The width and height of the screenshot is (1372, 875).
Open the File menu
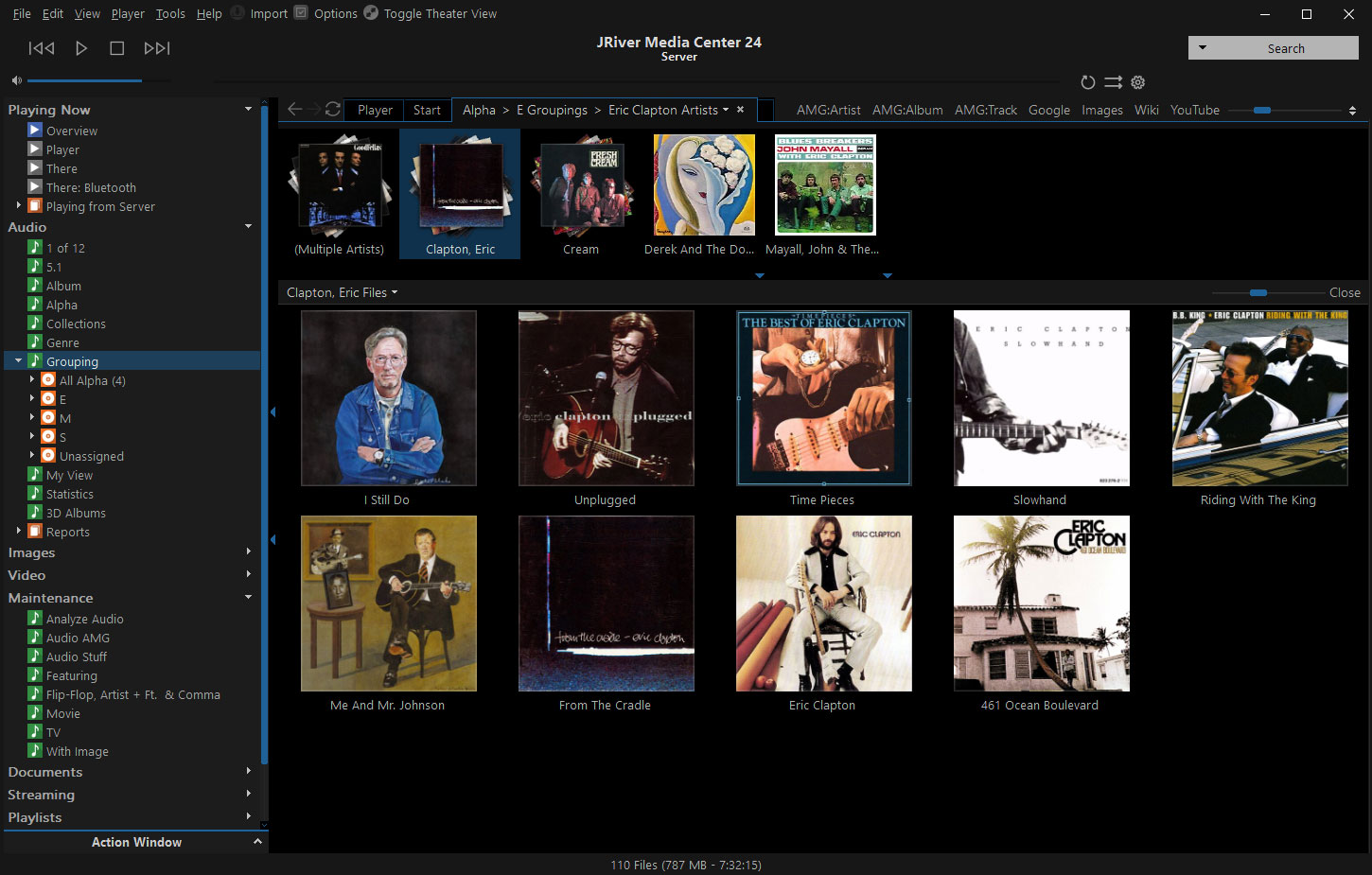[22, 13]
